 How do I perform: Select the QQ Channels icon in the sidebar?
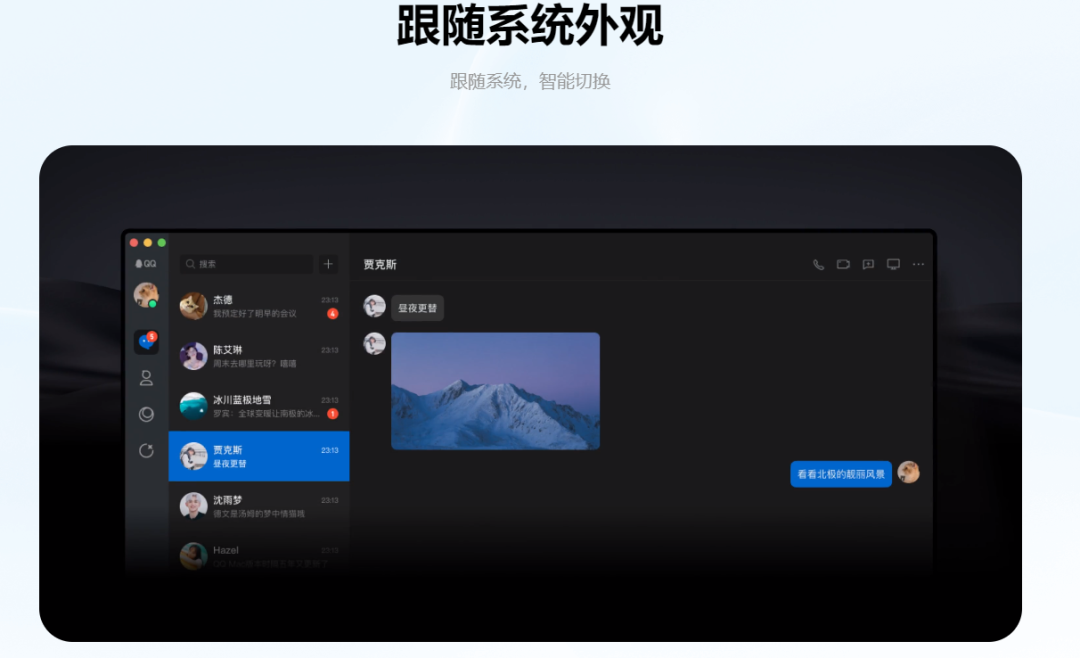(x=146, y=413)
